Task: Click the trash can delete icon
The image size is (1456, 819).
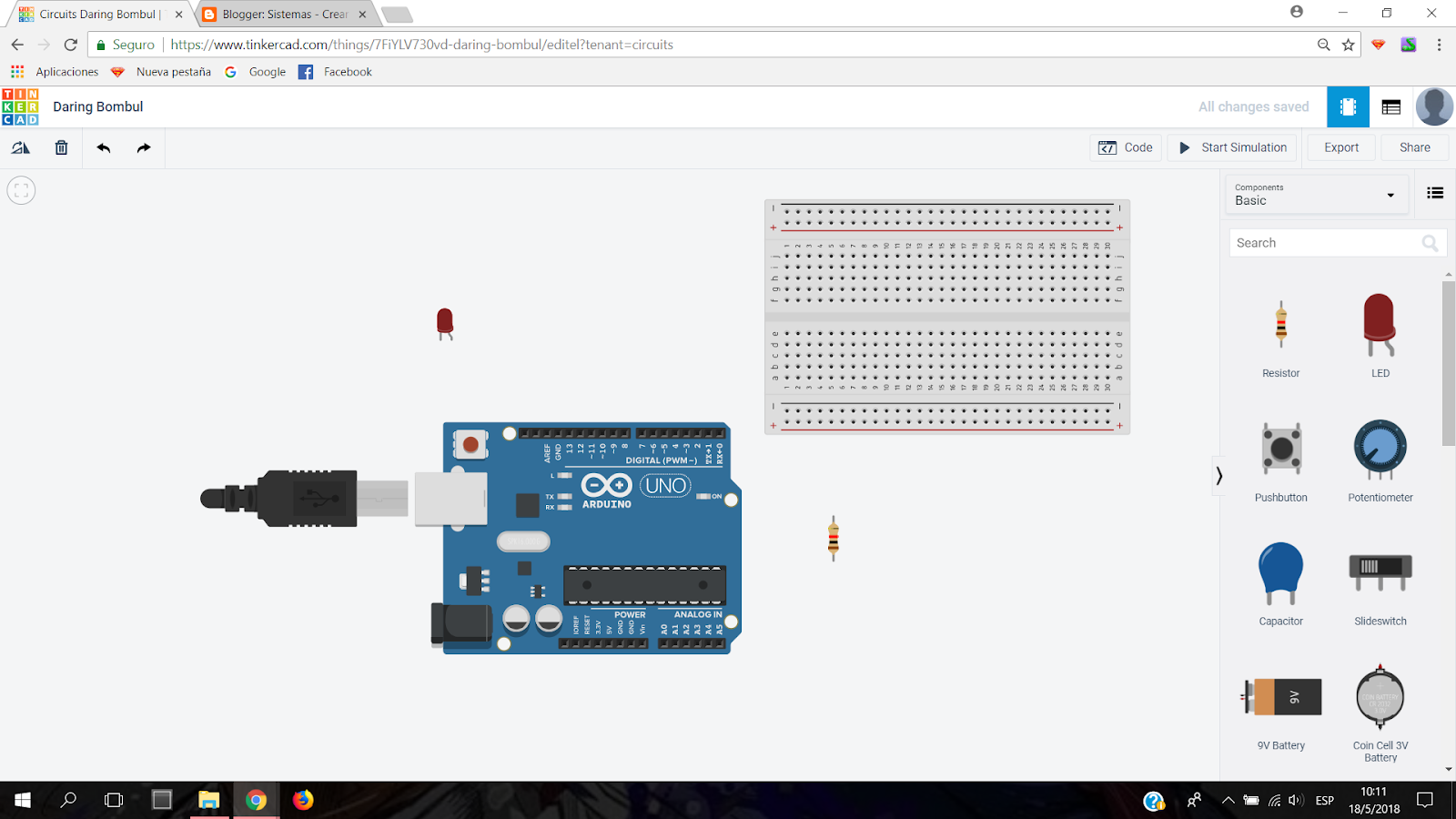Action: click(60, 147)
